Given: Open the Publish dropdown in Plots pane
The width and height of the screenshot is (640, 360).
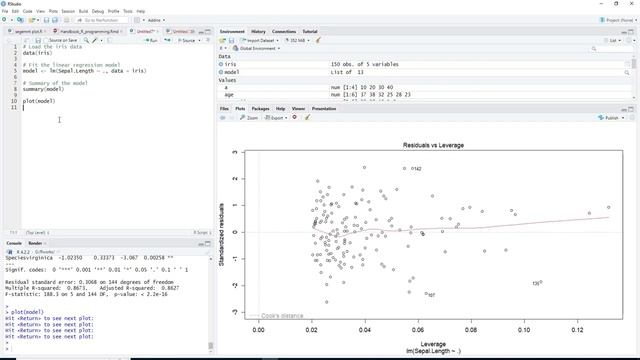Looking at the screenshot, I should 611,118.
